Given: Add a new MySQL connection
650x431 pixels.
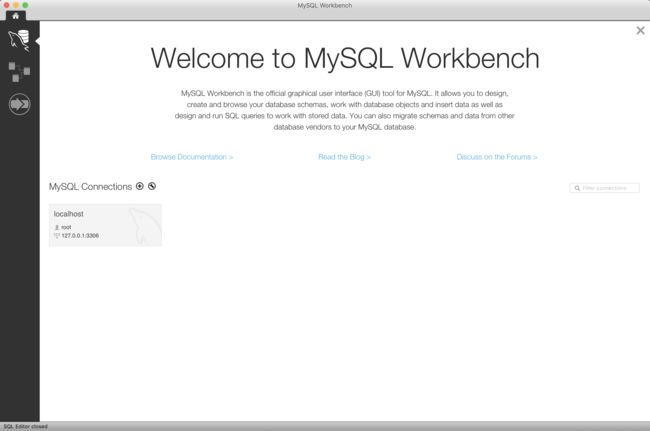Looking at the screenshot, I should (x=140, y=186).
